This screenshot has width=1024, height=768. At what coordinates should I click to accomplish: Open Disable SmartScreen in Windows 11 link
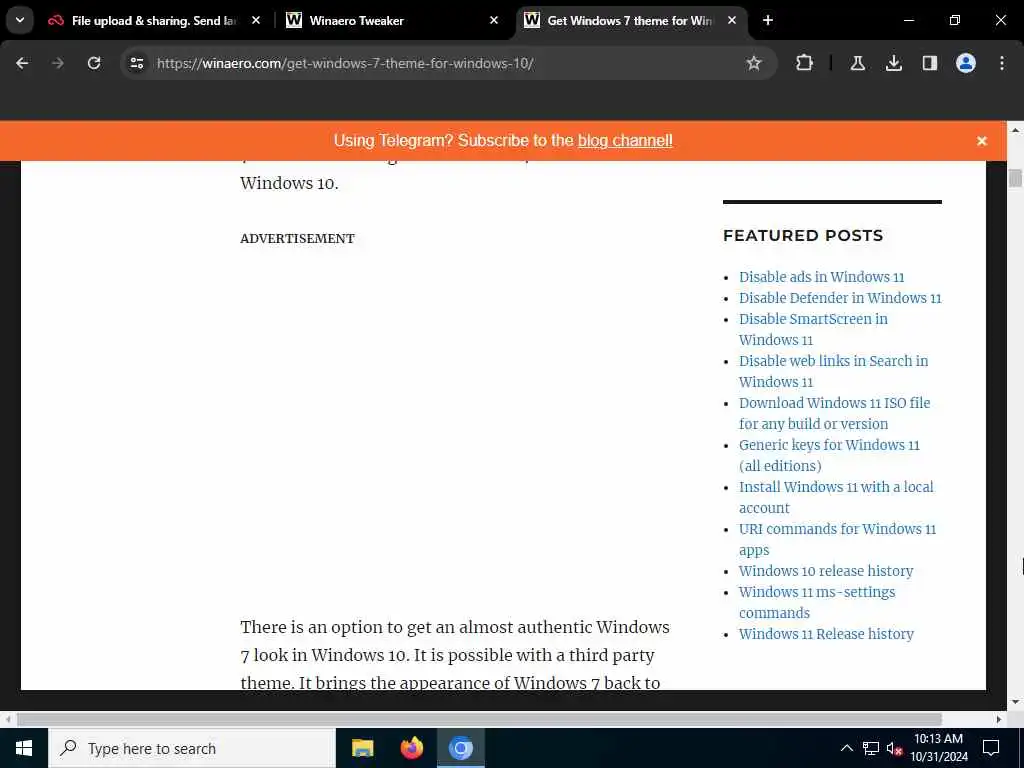[x=813, y=329]
